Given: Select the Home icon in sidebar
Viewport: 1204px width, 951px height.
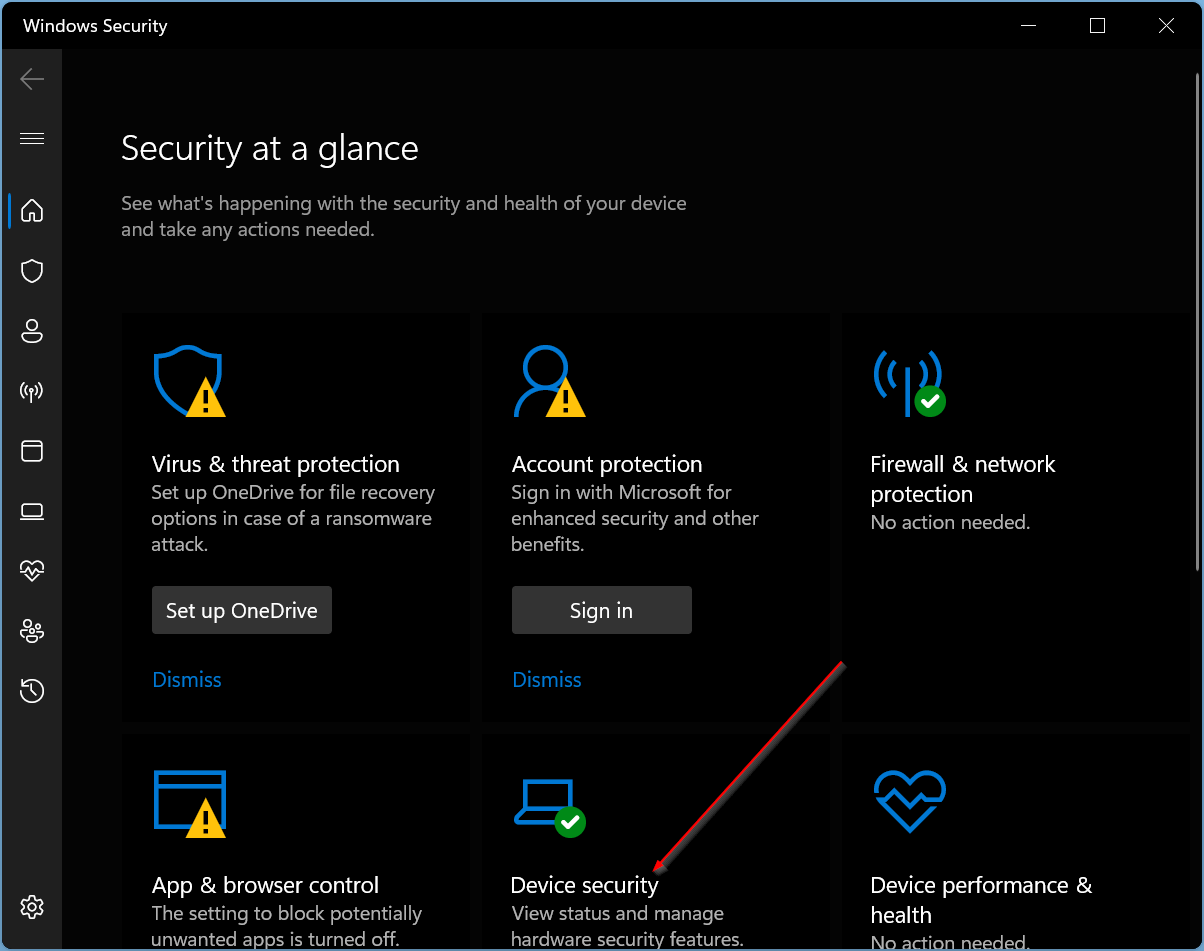Looking at the screenshot, I should point(32,211).
